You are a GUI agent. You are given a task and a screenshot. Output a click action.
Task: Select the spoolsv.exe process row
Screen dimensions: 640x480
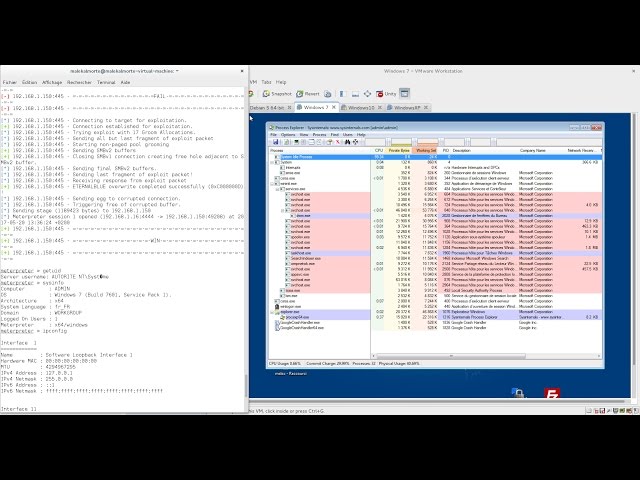(x=435, y=237)
